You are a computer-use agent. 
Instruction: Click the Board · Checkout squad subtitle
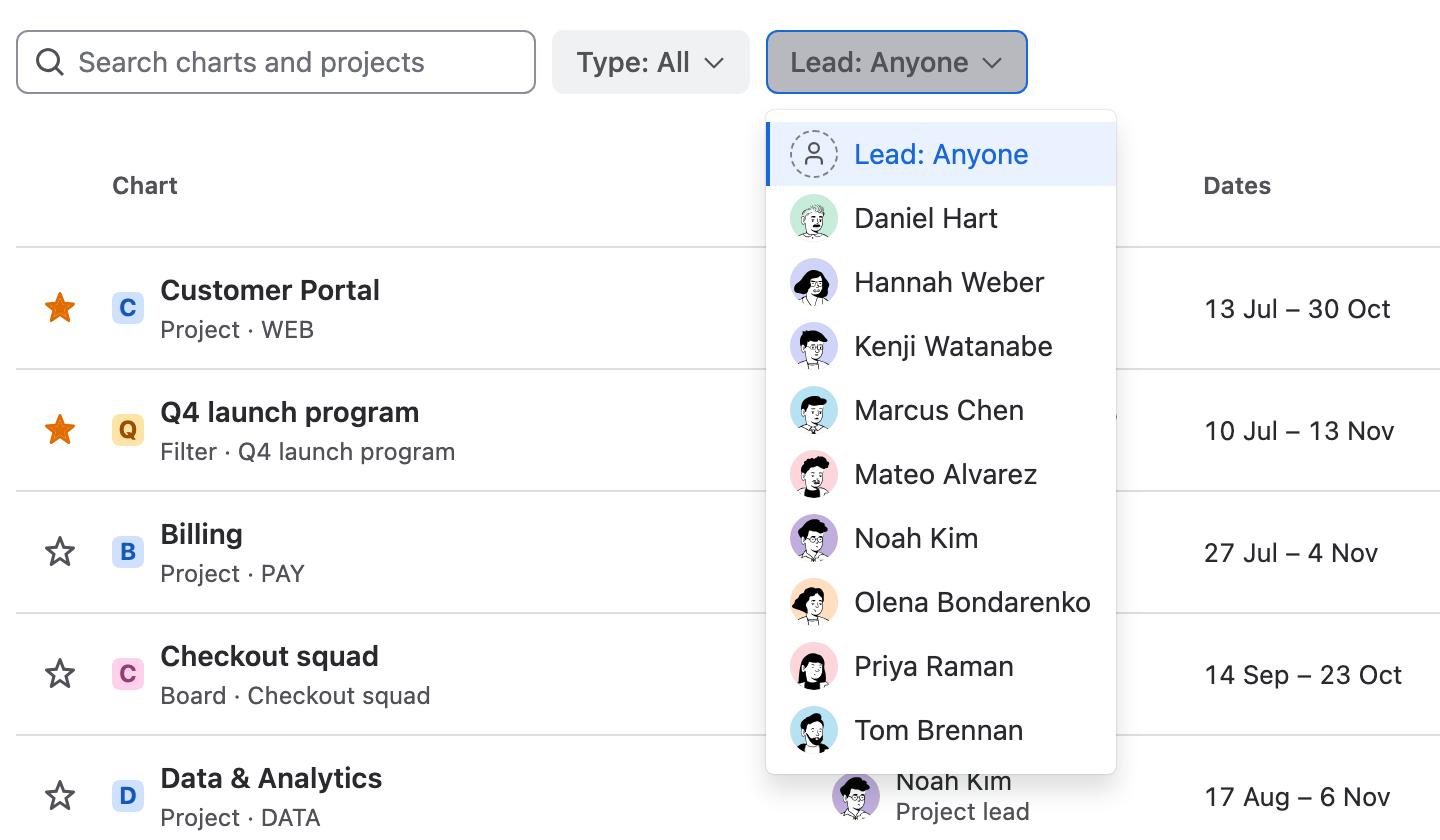295,696
